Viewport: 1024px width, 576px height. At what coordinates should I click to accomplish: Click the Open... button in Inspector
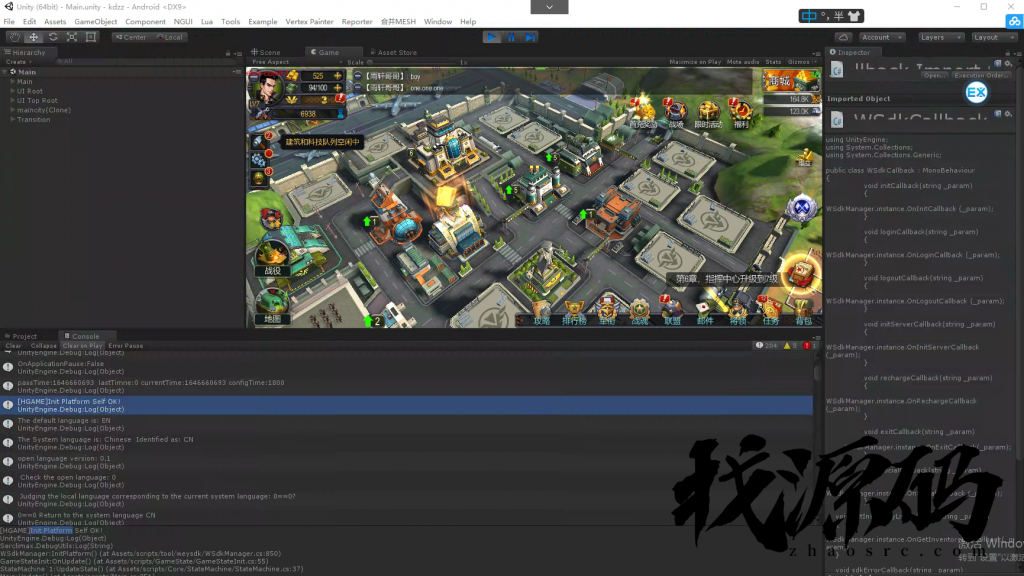click(x=935, y=76)
